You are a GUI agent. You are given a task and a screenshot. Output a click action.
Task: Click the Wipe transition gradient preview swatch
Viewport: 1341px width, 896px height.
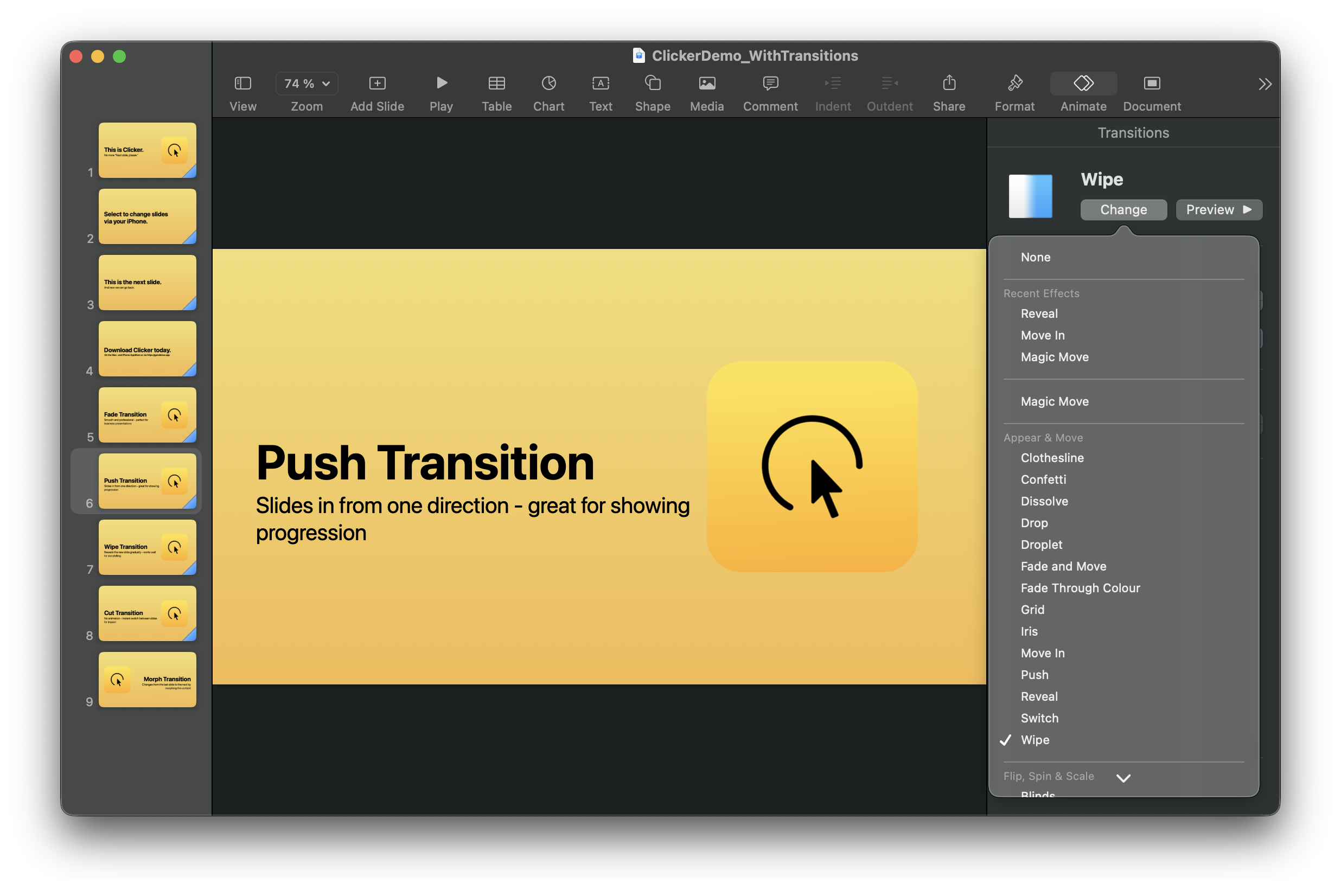click(1031, 196)
